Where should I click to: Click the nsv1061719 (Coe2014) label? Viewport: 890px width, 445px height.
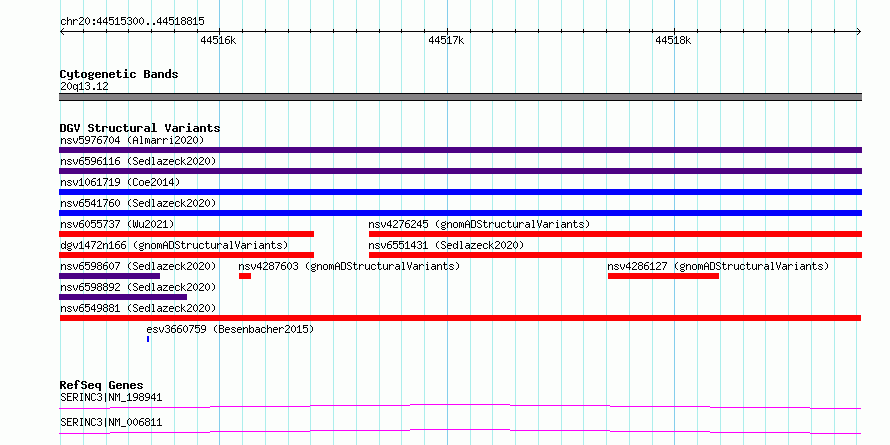tap(120, 182)
